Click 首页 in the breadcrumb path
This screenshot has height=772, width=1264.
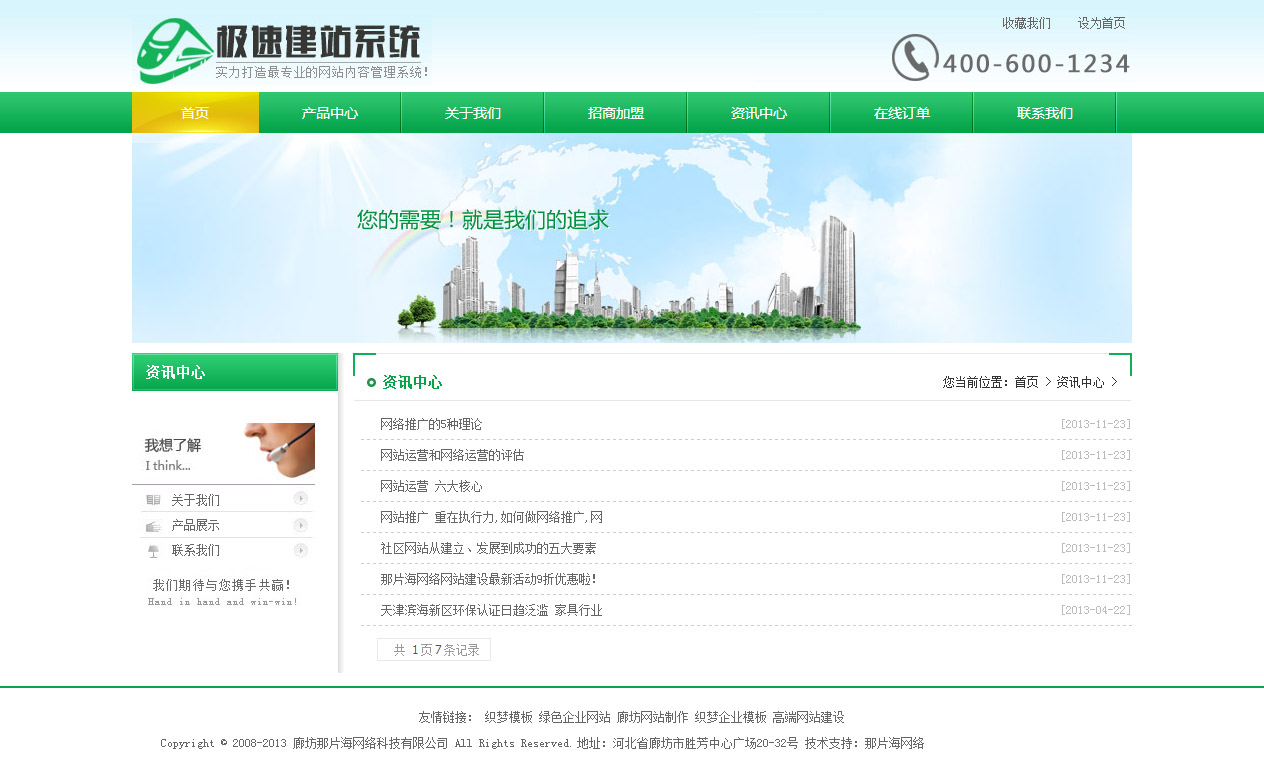pos(1026,382)
